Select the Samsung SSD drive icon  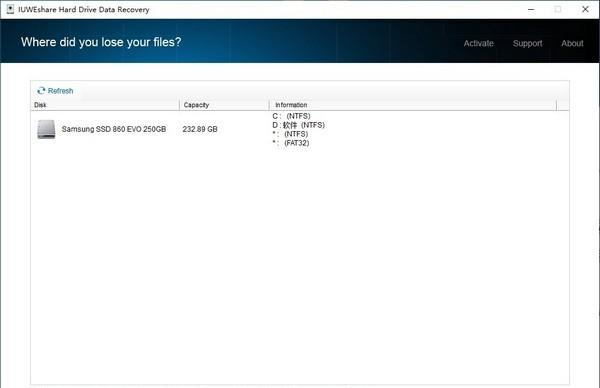click(46, 129)
